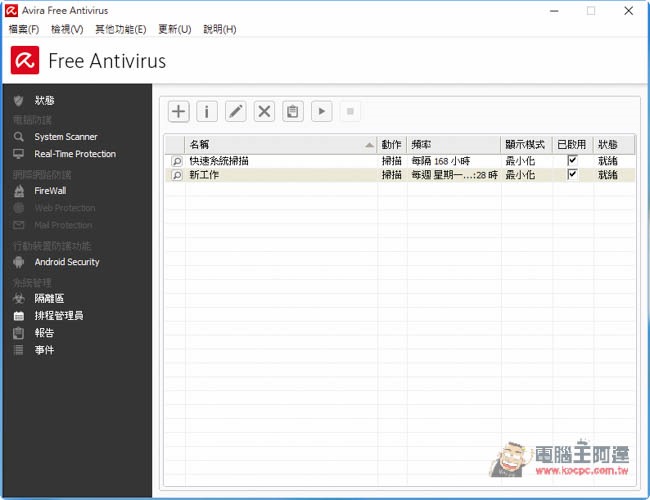
Task: Click the 顯示模式 column header
Action: coord(526,144)
